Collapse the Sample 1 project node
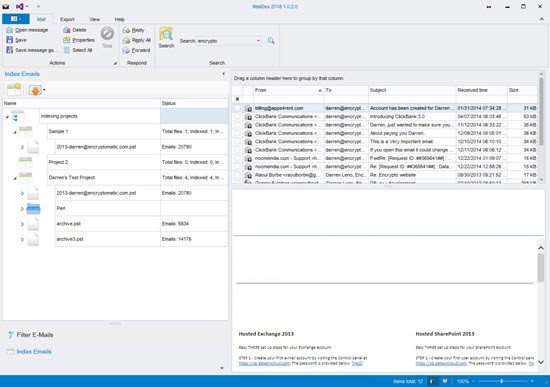Viewport: 550px width, 387px height. coord(15,132)
